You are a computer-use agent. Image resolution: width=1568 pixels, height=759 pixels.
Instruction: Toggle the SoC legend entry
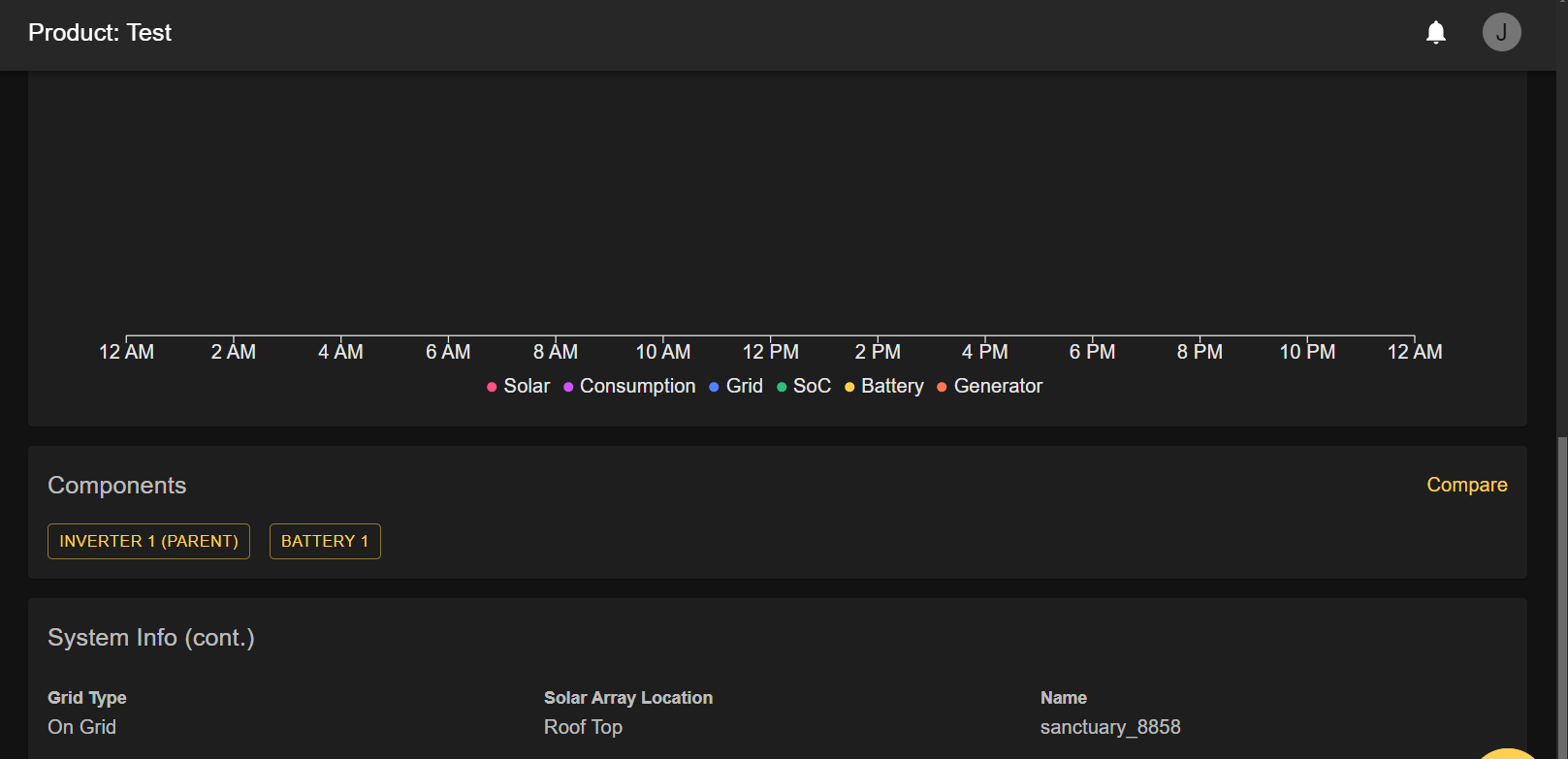[x=804, y=386]
